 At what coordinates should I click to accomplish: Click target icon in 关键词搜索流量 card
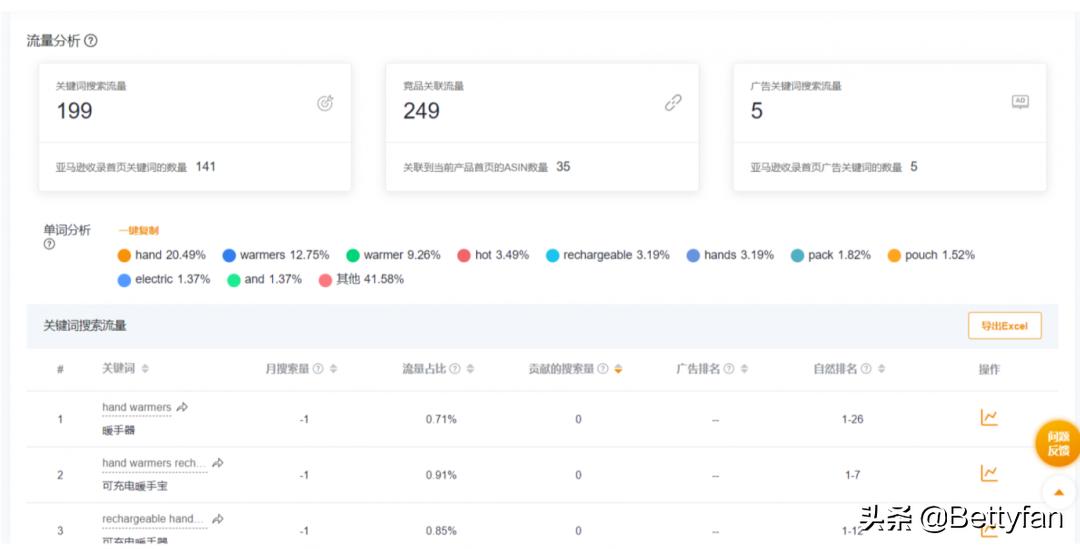pos(325,103)
